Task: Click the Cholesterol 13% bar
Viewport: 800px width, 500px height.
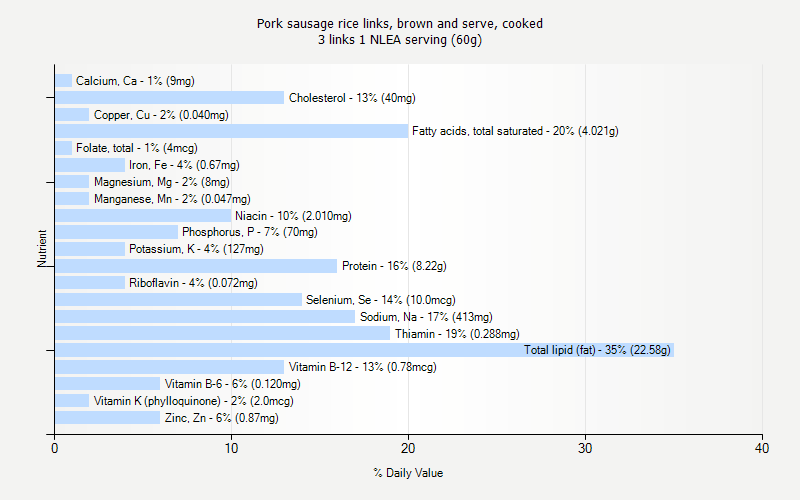Action: coord(169,97)
